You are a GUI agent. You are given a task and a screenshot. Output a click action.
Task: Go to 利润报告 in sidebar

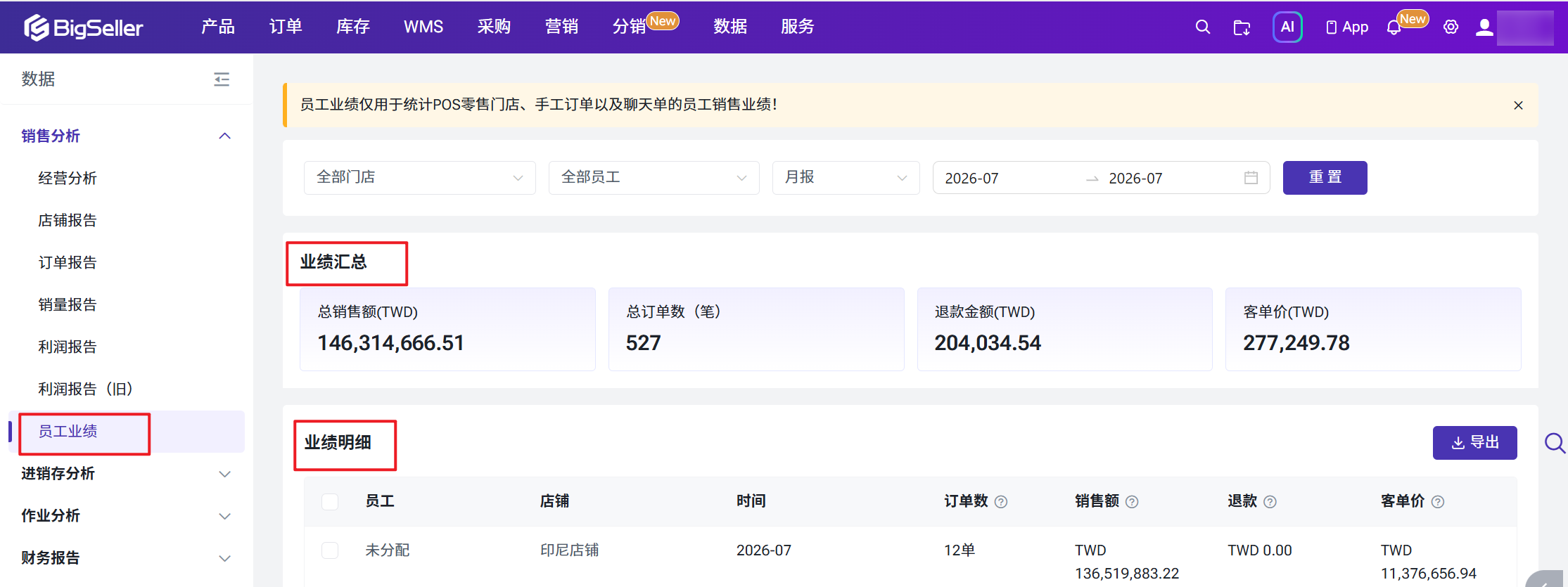(x=68, y=347)
